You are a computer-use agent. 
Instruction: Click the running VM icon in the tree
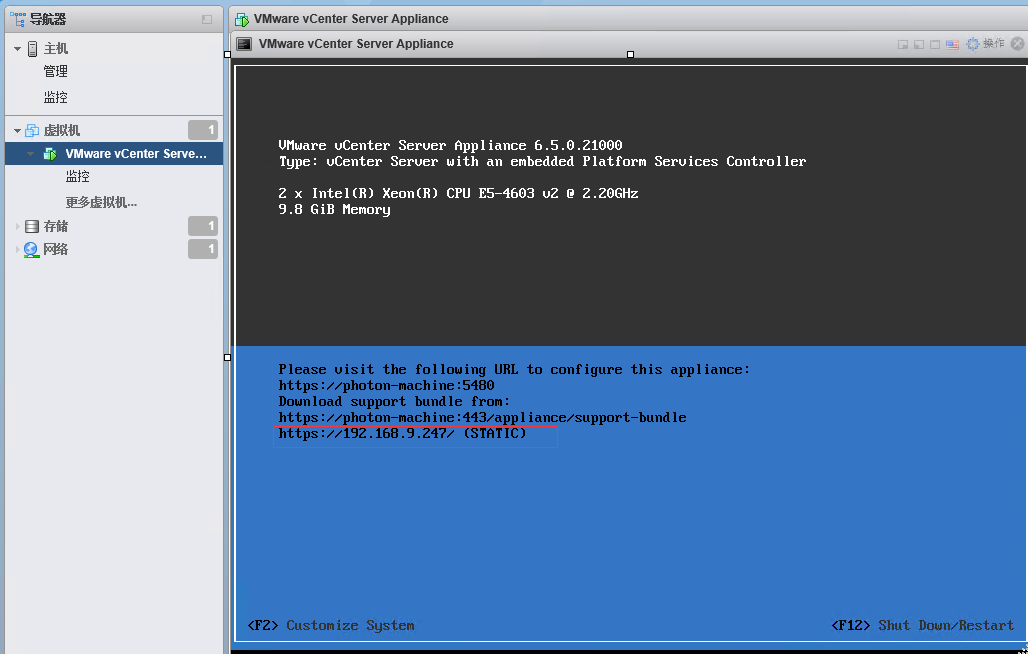50,154
